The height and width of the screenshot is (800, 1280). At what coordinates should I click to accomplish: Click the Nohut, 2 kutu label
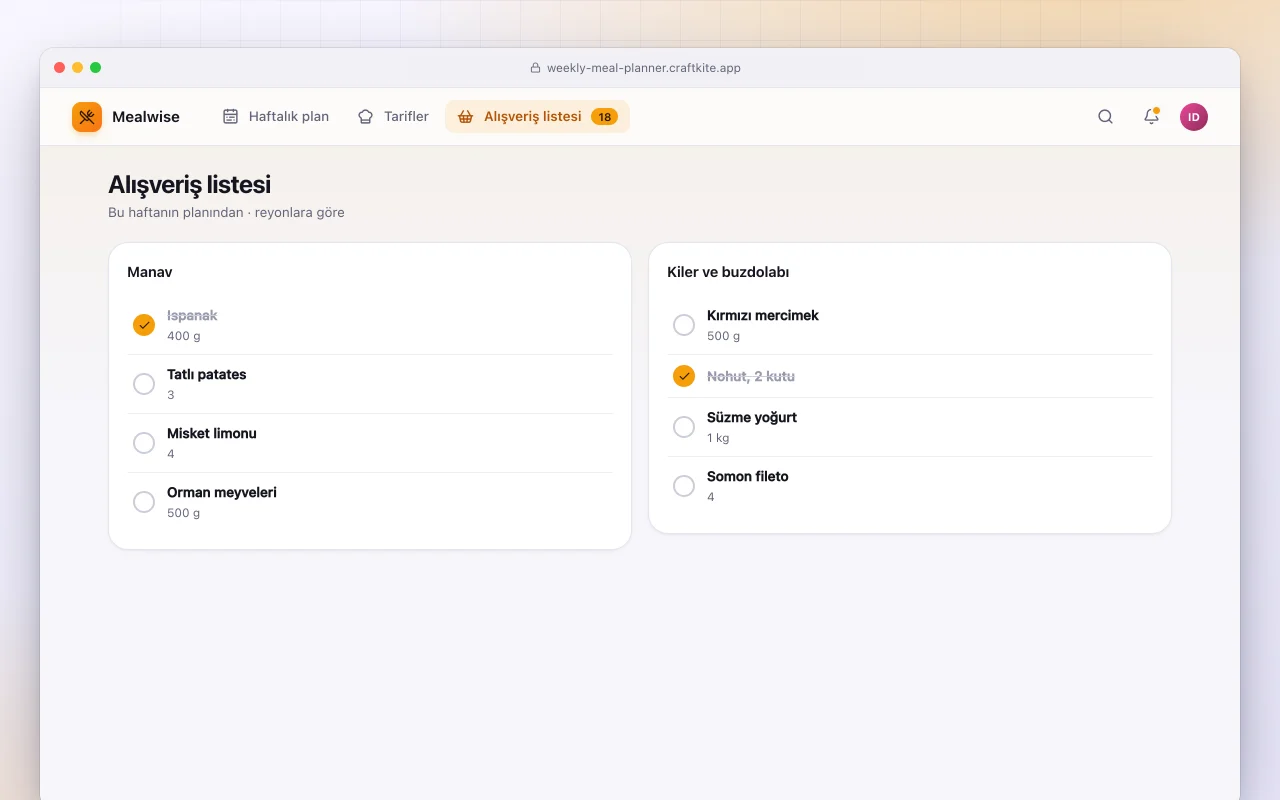point(751,376)
